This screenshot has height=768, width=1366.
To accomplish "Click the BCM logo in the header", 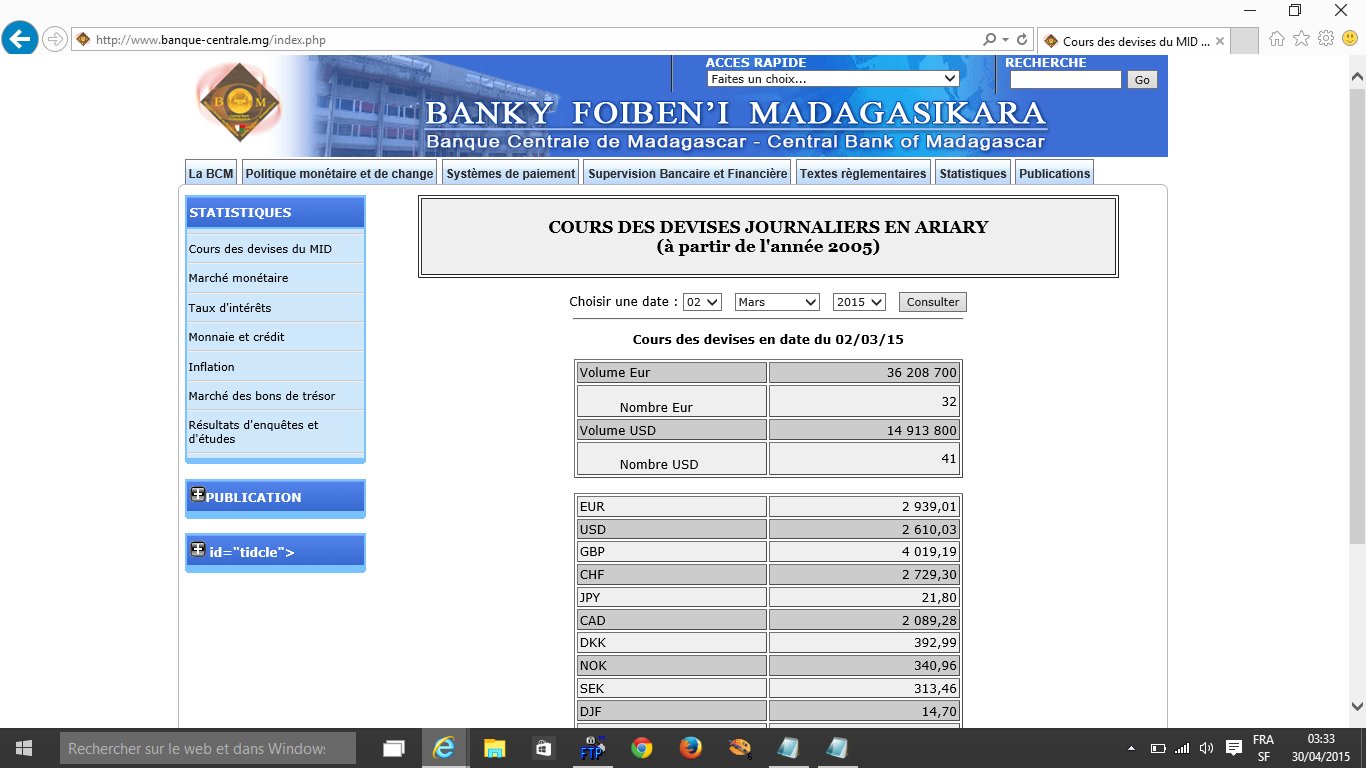I will [x=240, y=103].
